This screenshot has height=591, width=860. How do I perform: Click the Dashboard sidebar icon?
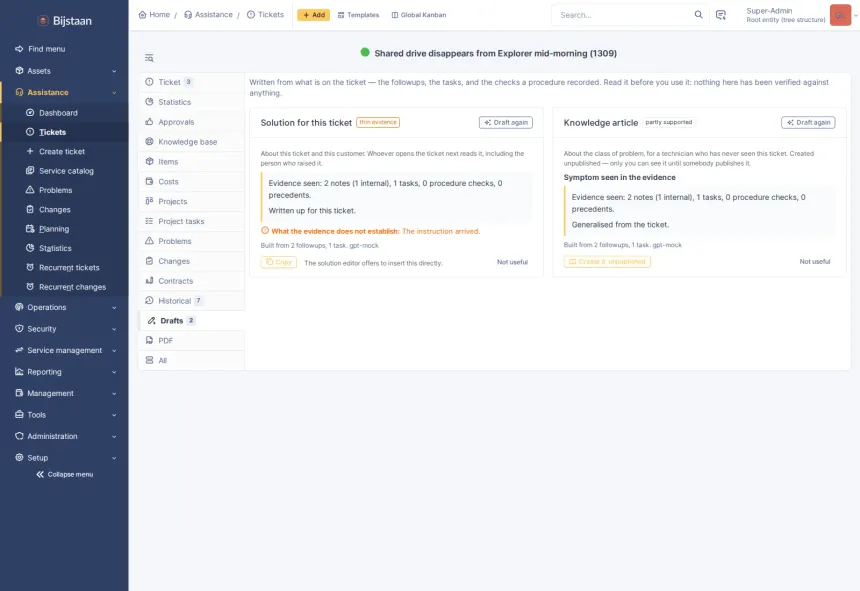(x=30, y=112)
